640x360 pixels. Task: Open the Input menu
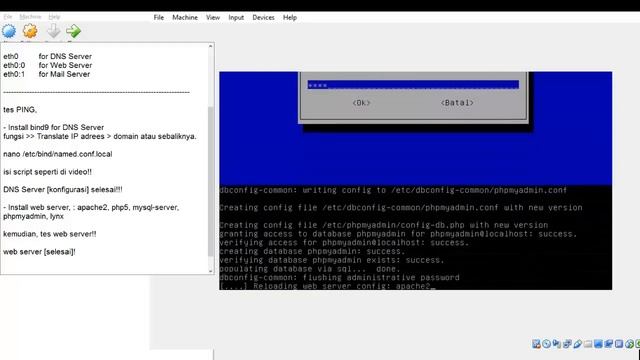[236, 18]
